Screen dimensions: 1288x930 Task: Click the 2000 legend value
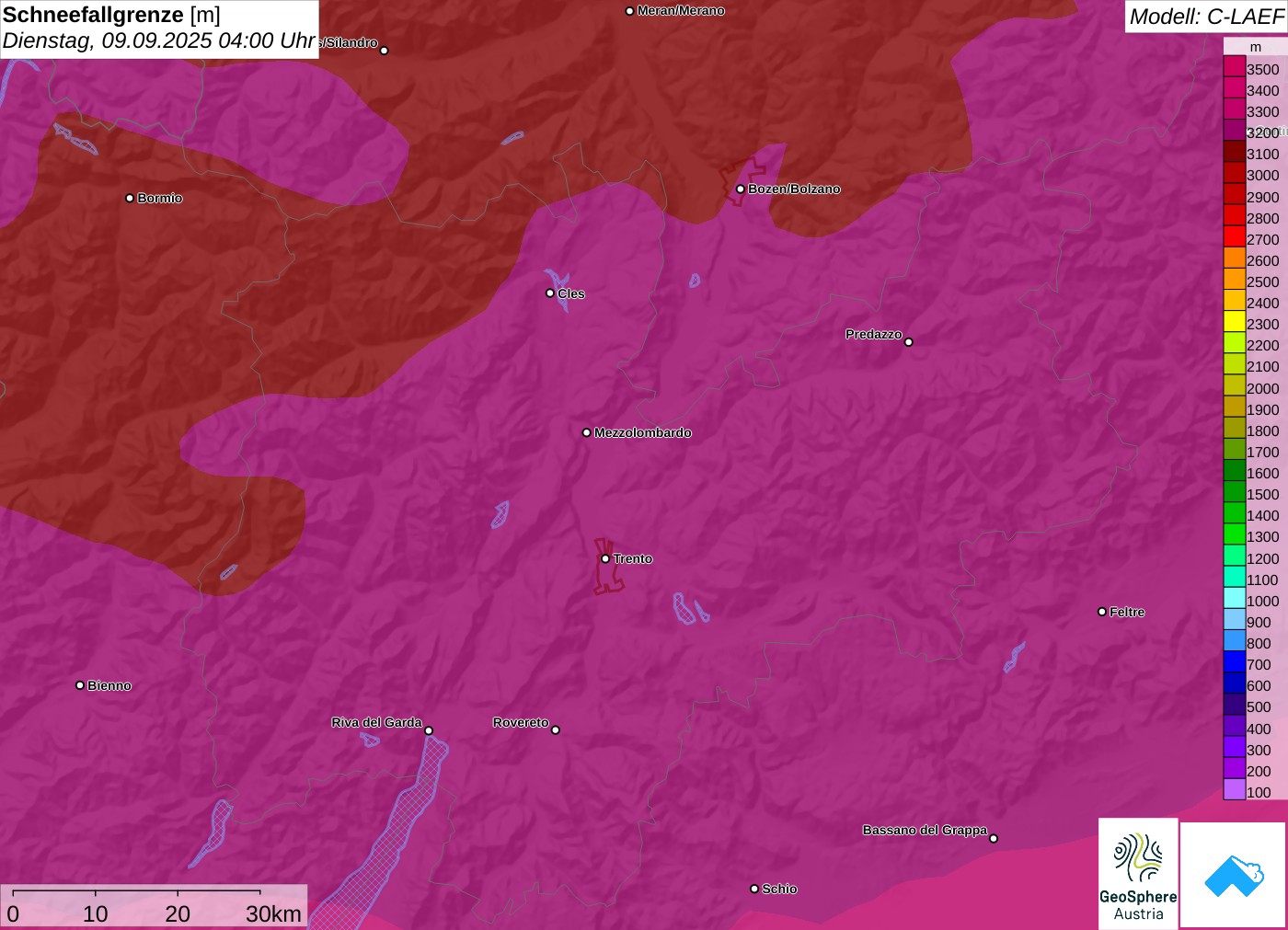pos(1262,388)
